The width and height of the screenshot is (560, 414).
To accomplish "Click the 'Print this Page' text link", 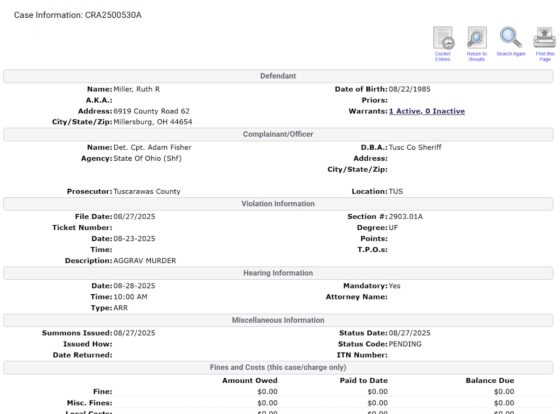I will [x=545, y=56].
